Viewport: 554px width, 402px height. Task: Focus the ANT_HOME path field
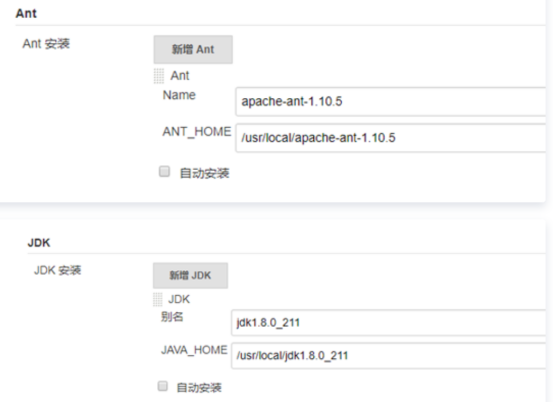coord(390,138)
